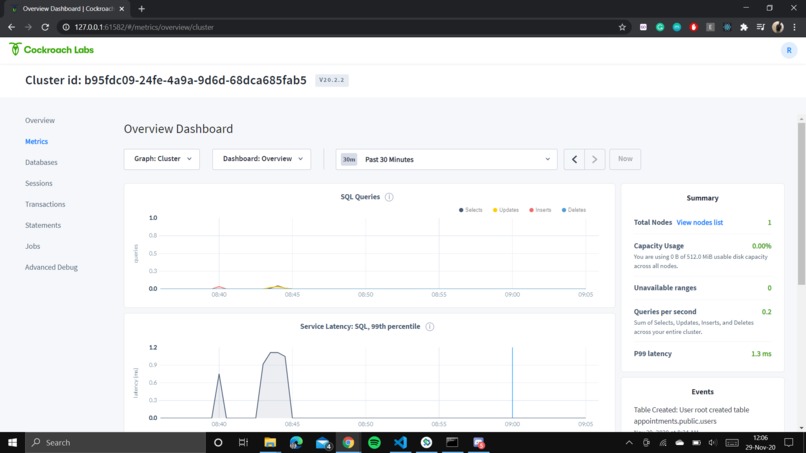Screen dimensions: 806x453
Task: Open Jobs in the sidebar
Action: point(32,246)
